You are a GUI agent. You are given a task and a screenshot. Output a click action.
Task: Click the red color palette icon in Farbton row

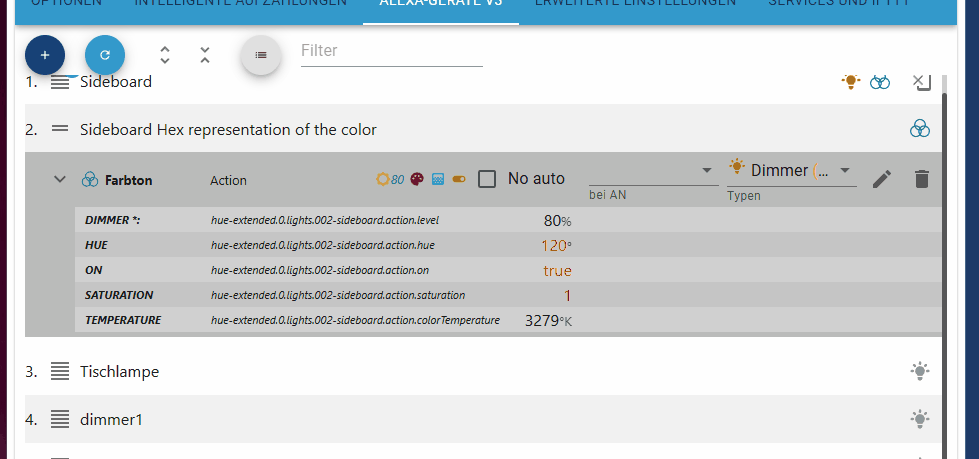[417, 180]
